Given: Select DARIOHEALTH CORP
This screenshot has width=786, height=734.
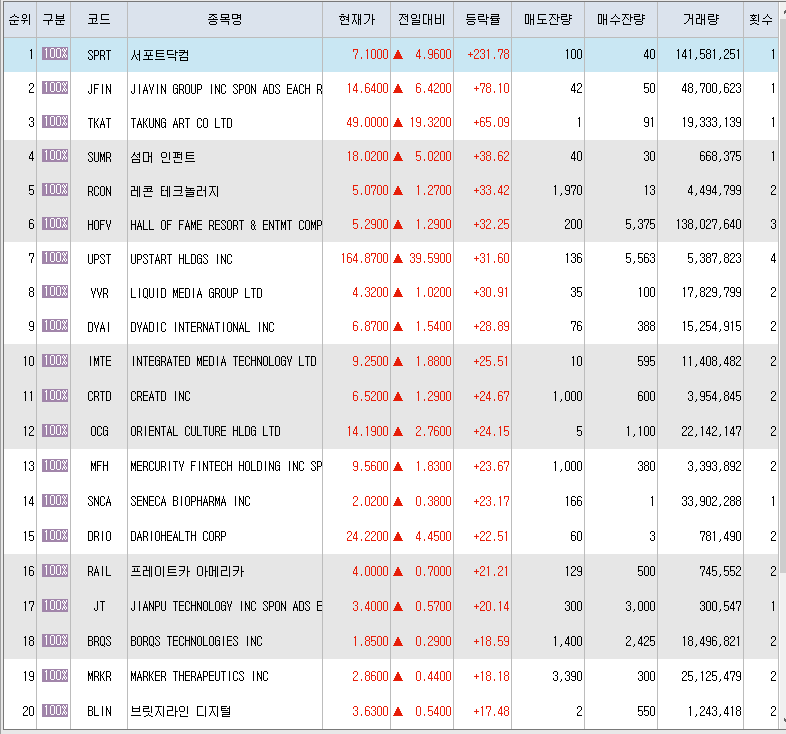Looking at the screenshot, I should pyautogui.click(x=178, y=536).
